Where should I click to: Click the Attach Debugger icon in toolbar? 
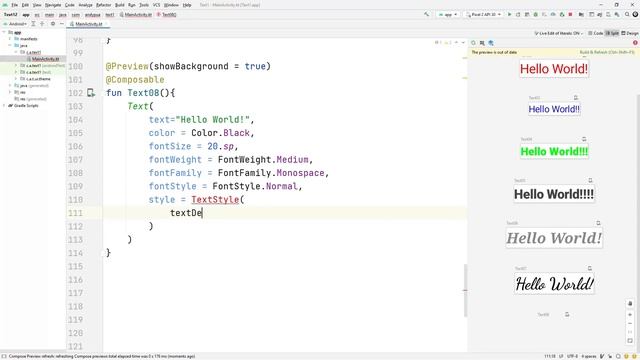click(562, 14)
